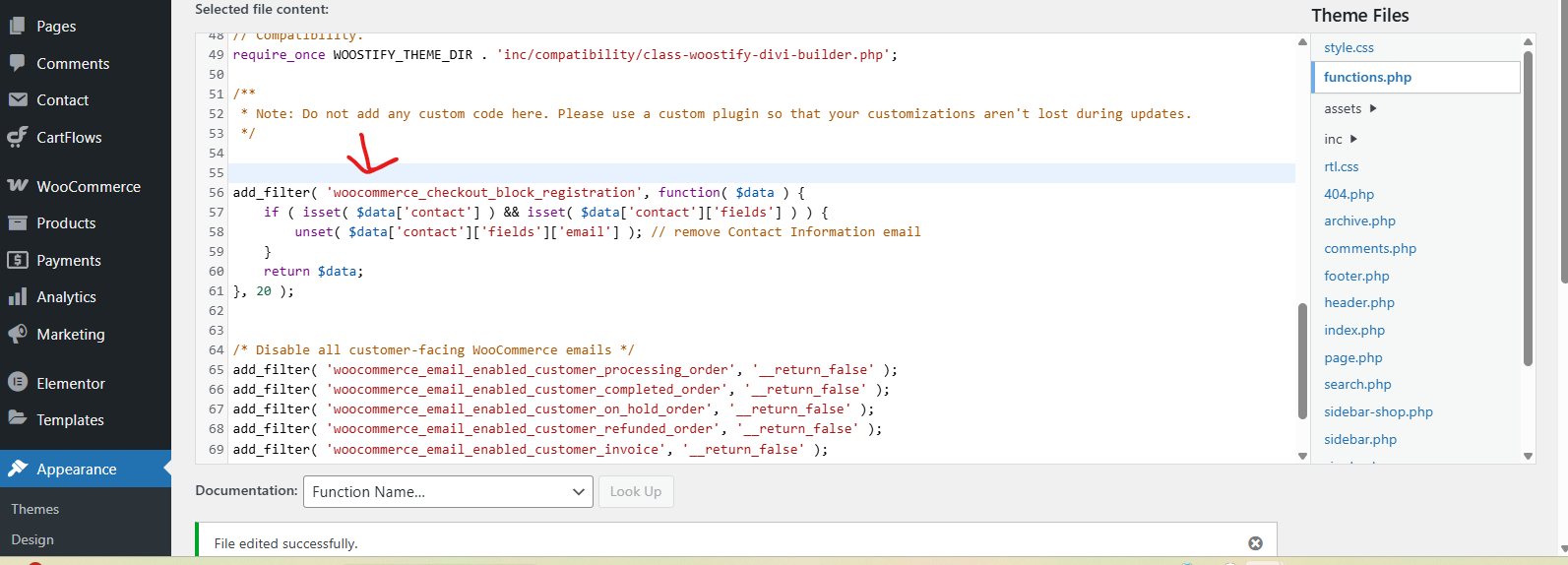This screenshot has height=565, width=1568.
Task: Click the Marketing megaphone icon
Action: coord(18,334)
